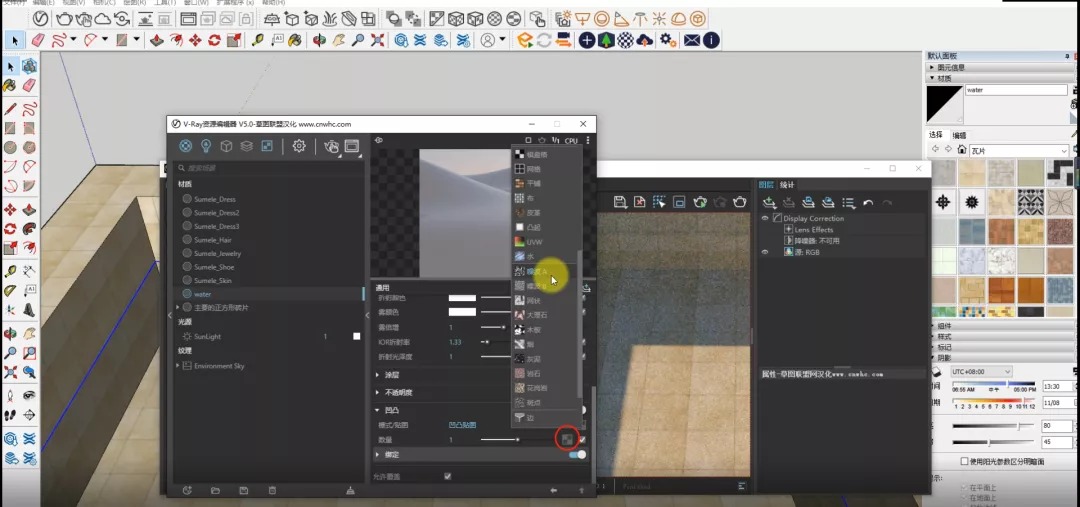
Task: Click the save image icon in frame buffer
Action: tap(619, 201)
